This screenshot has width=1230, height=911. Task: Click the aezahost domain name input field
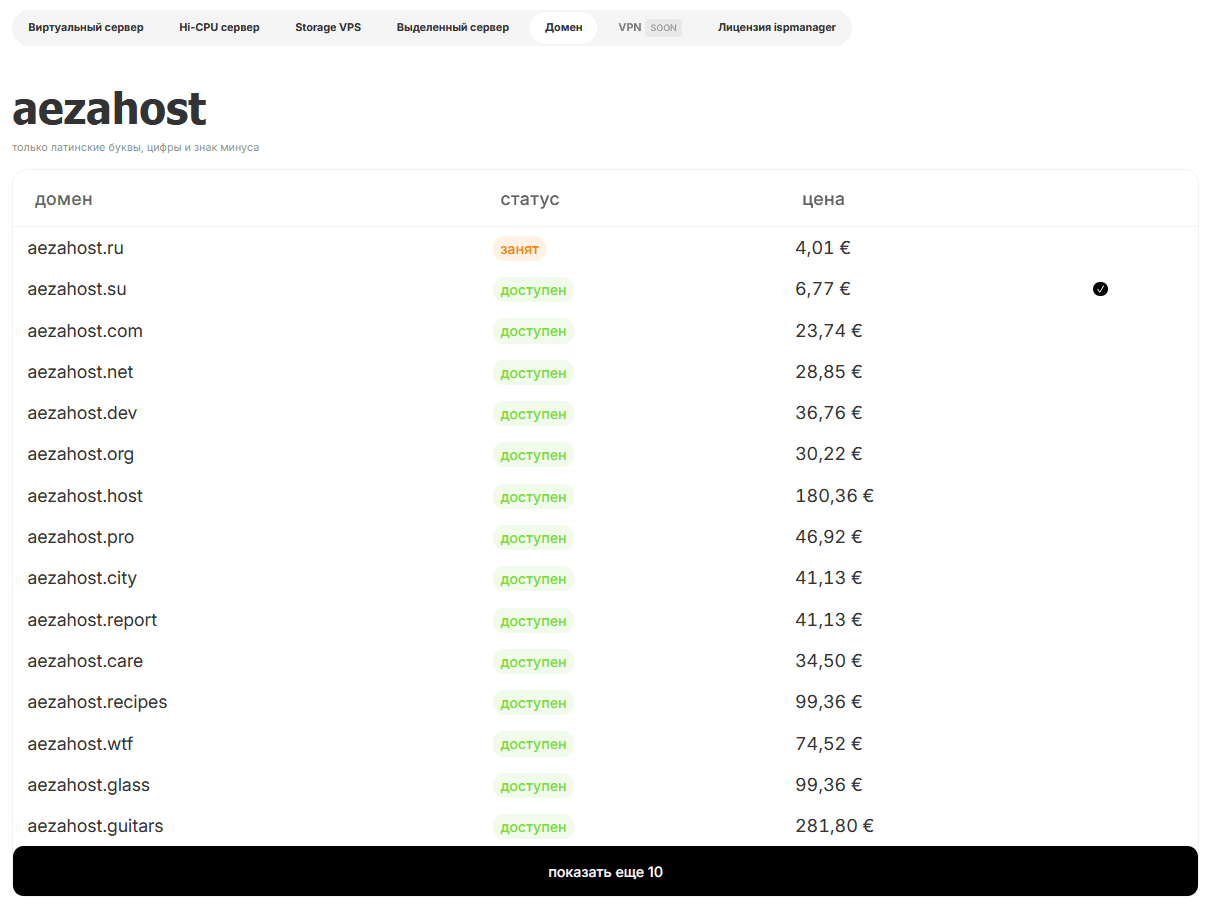point(300,109)
